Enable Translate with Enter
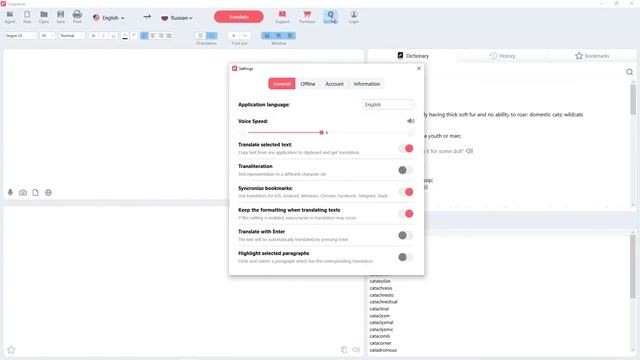The image size is (640, 360). coord(406,235)
